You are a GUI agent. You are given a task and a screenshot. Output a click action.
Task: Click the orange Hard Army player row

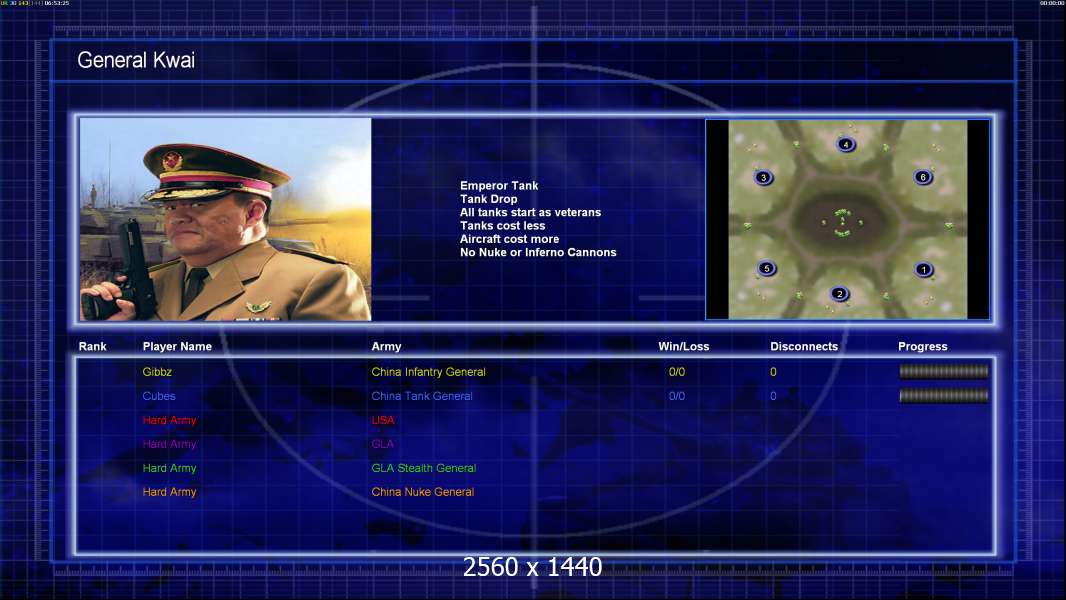tap(169, 492)
